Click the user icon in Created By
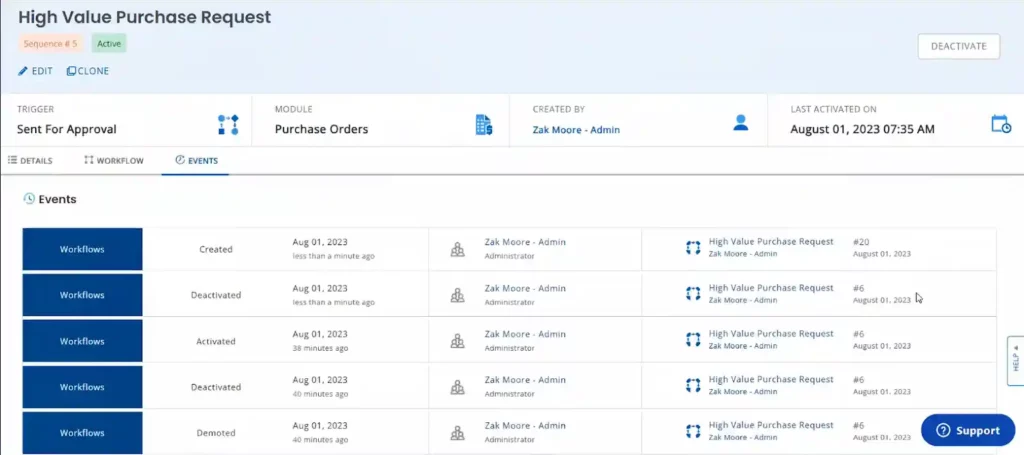 point(741,123)
